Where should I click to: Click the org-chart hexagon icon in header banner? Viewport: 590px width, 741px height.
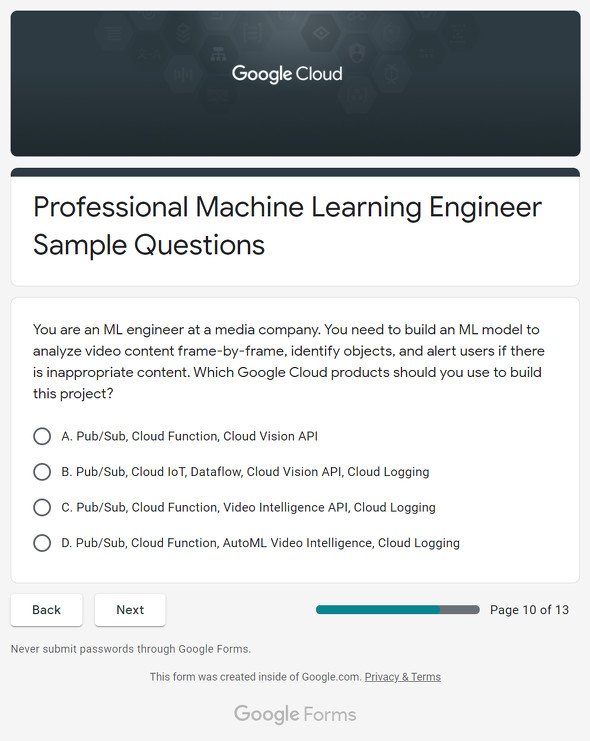[x=218, y=54]
